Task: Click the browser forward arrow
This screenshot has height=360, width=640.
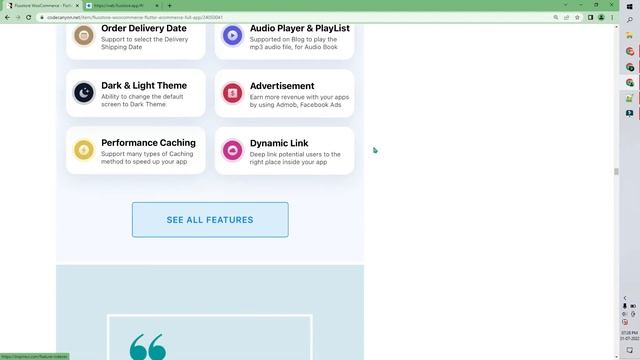Action: [18, 18]
